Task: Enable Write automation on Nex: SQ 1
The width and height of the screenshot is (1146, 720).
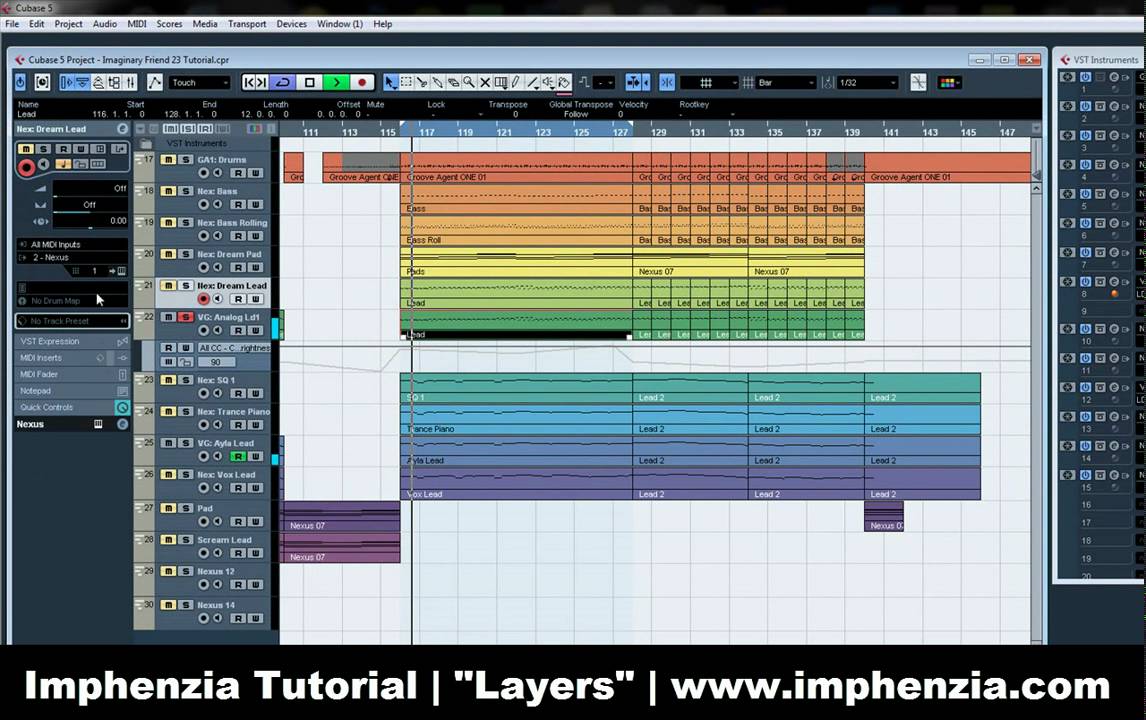Action: click(x=255, y=393)
